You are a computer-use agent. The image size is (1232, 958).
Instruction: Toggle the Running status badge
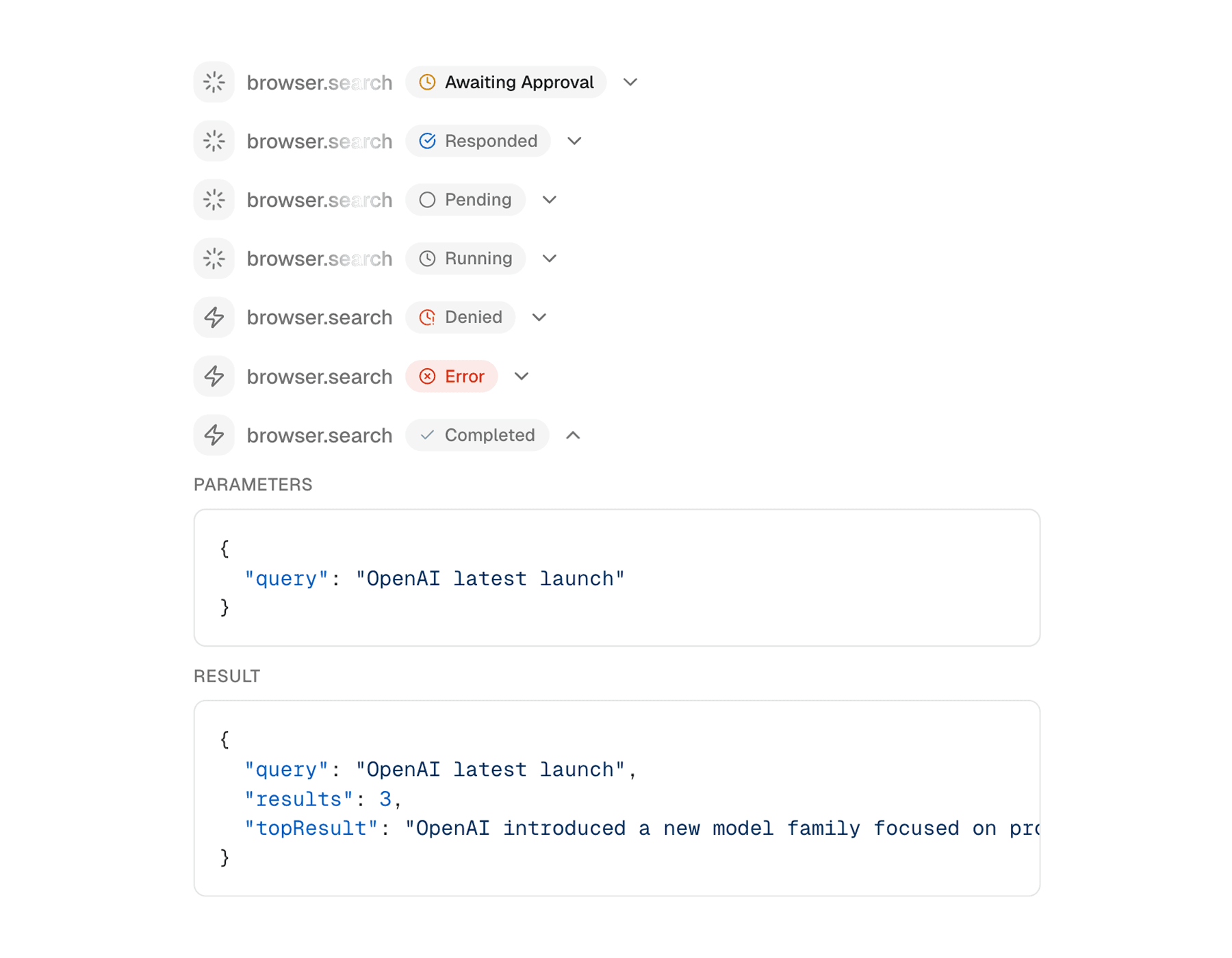465,258
